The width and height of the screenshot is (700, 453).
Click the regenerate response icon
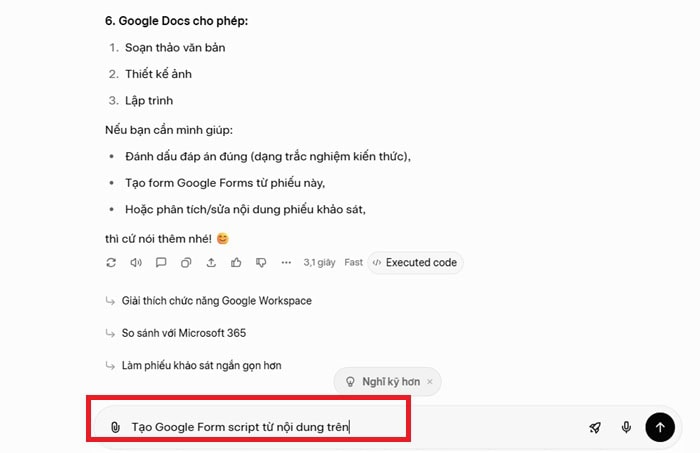coord(111,263)
